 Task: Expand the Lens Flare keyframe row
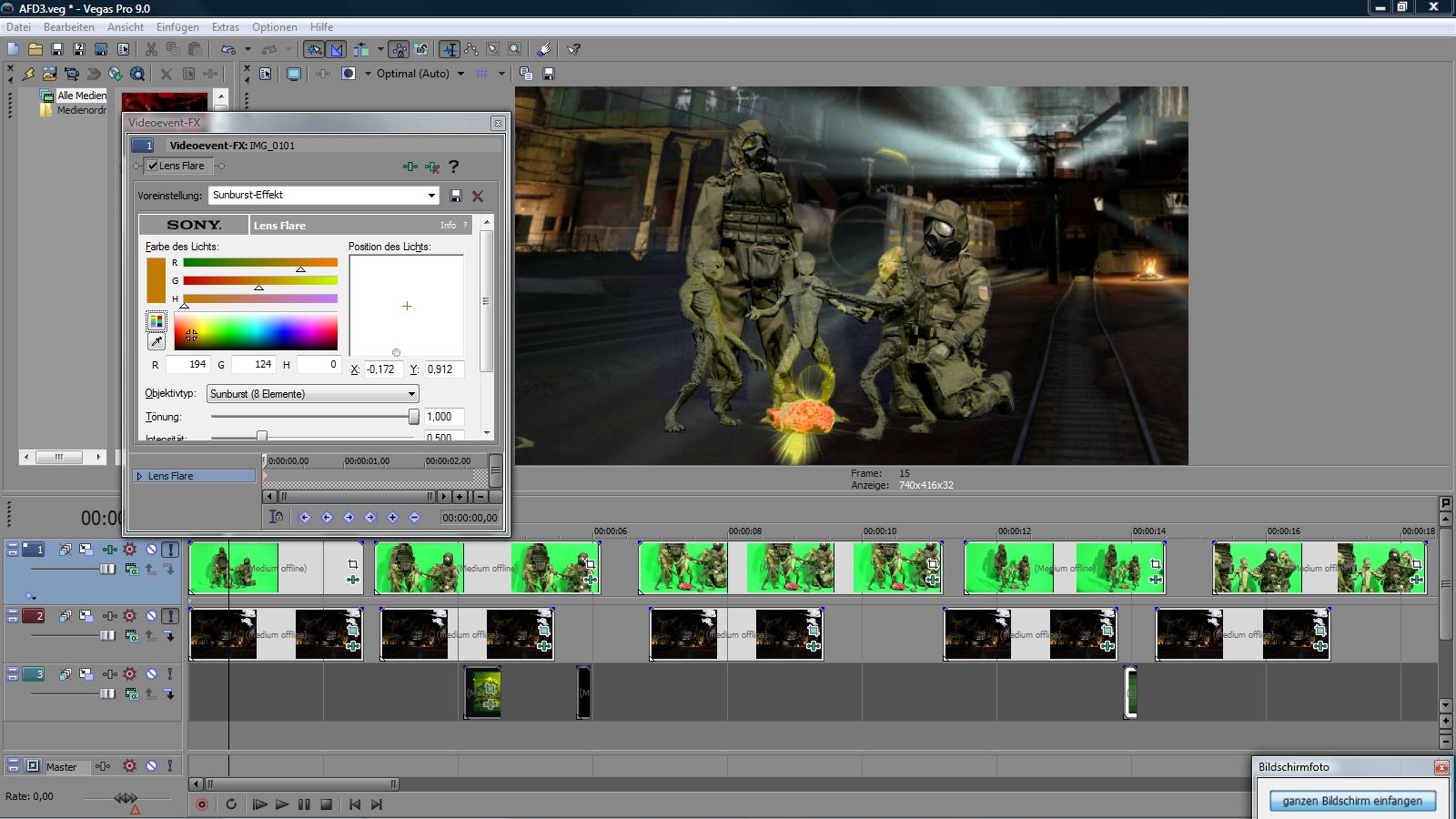[139, 476]
